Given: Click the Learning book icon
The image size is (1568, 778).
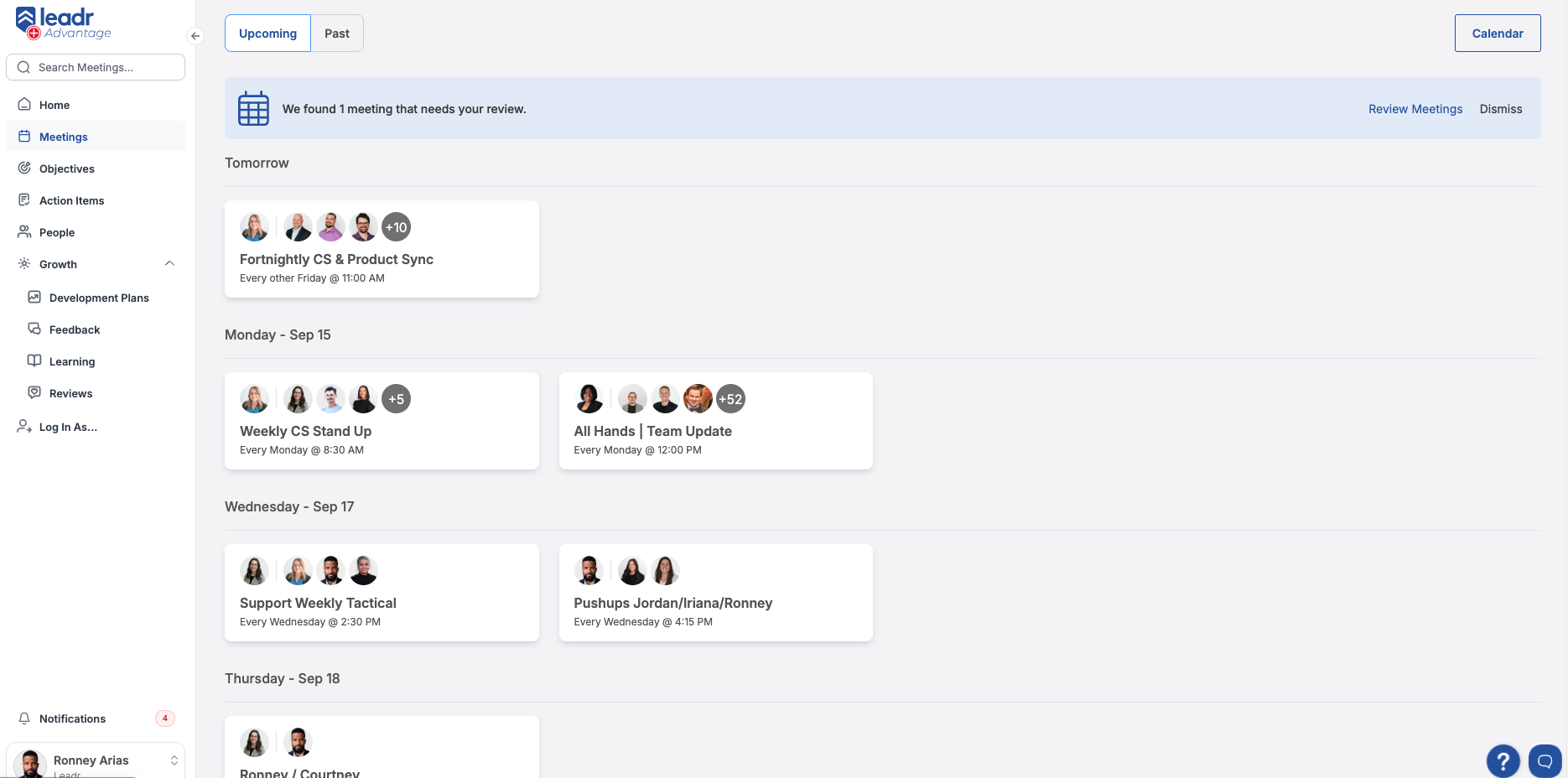Looking at the screenshot, I should pyautogui.click(x=34, y=360).
